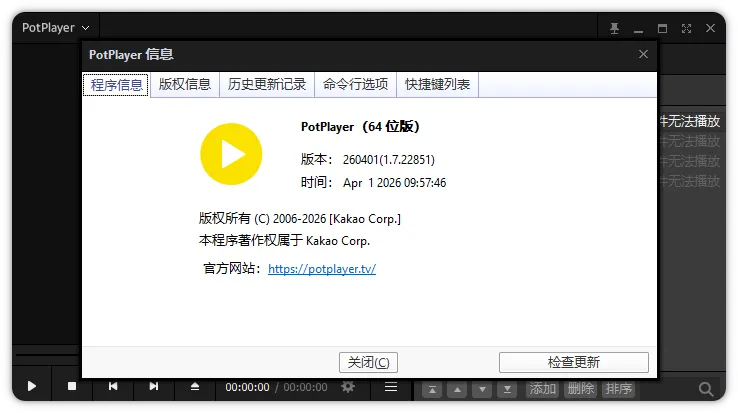Click the 关闭(C) button

[368, 362]
